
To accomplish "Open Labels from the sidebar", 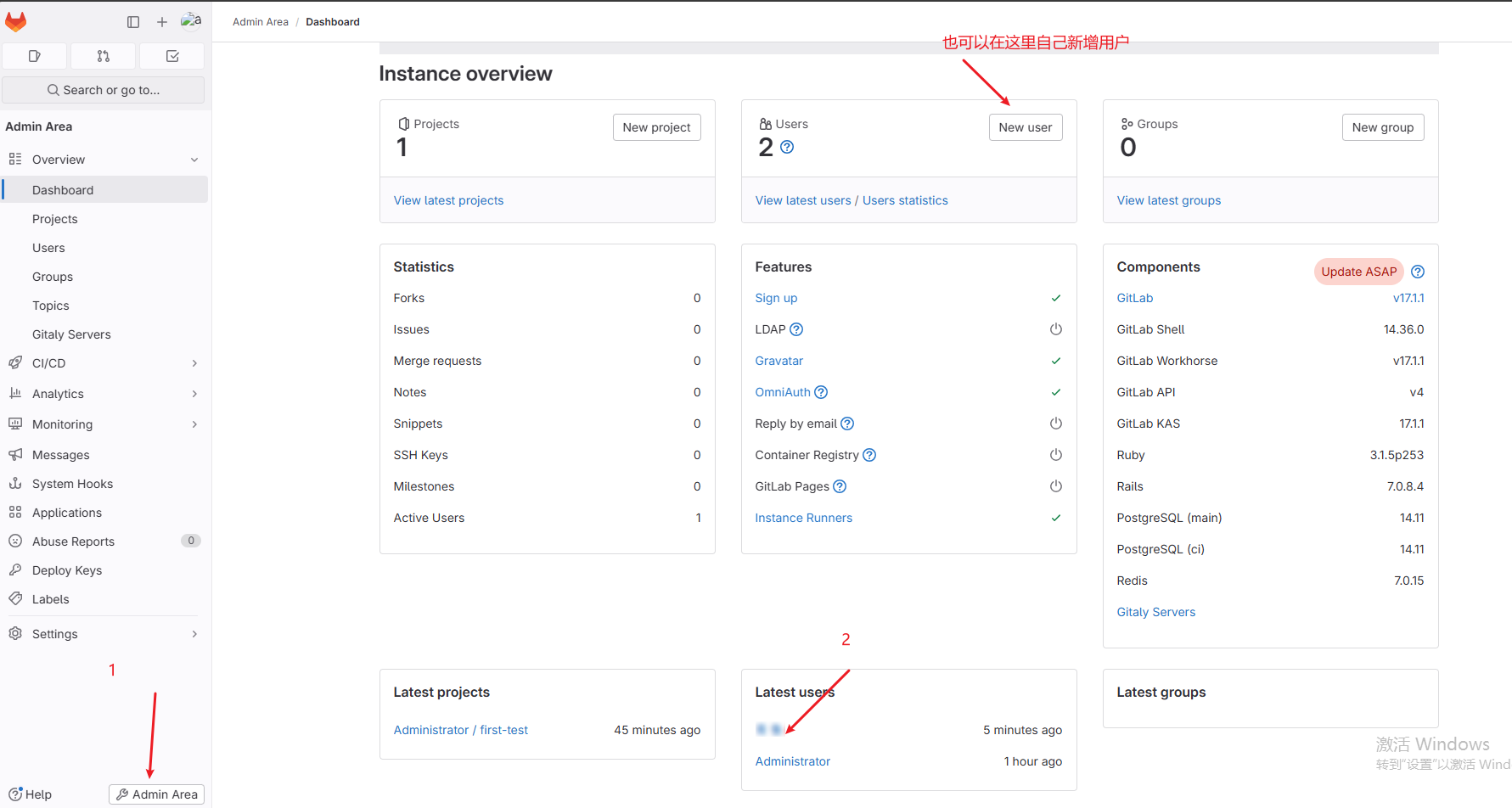I will coord(50,598).
